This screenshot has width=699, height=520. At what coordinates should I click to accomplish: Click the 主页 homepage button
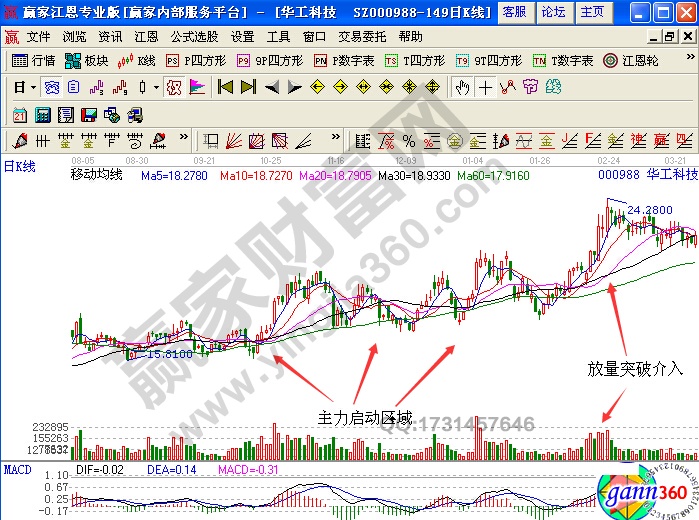[592, 12]
